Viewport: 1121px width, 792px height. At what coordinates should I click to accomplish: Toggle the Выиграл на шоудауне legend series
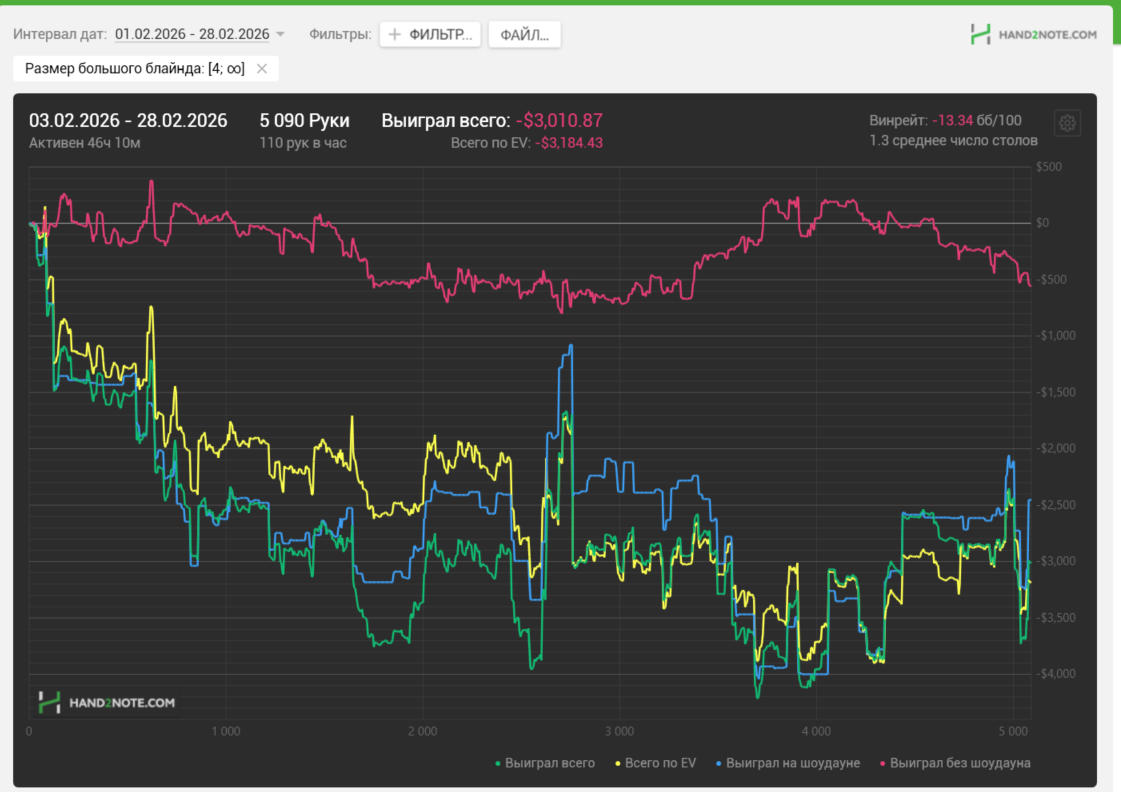788,763
